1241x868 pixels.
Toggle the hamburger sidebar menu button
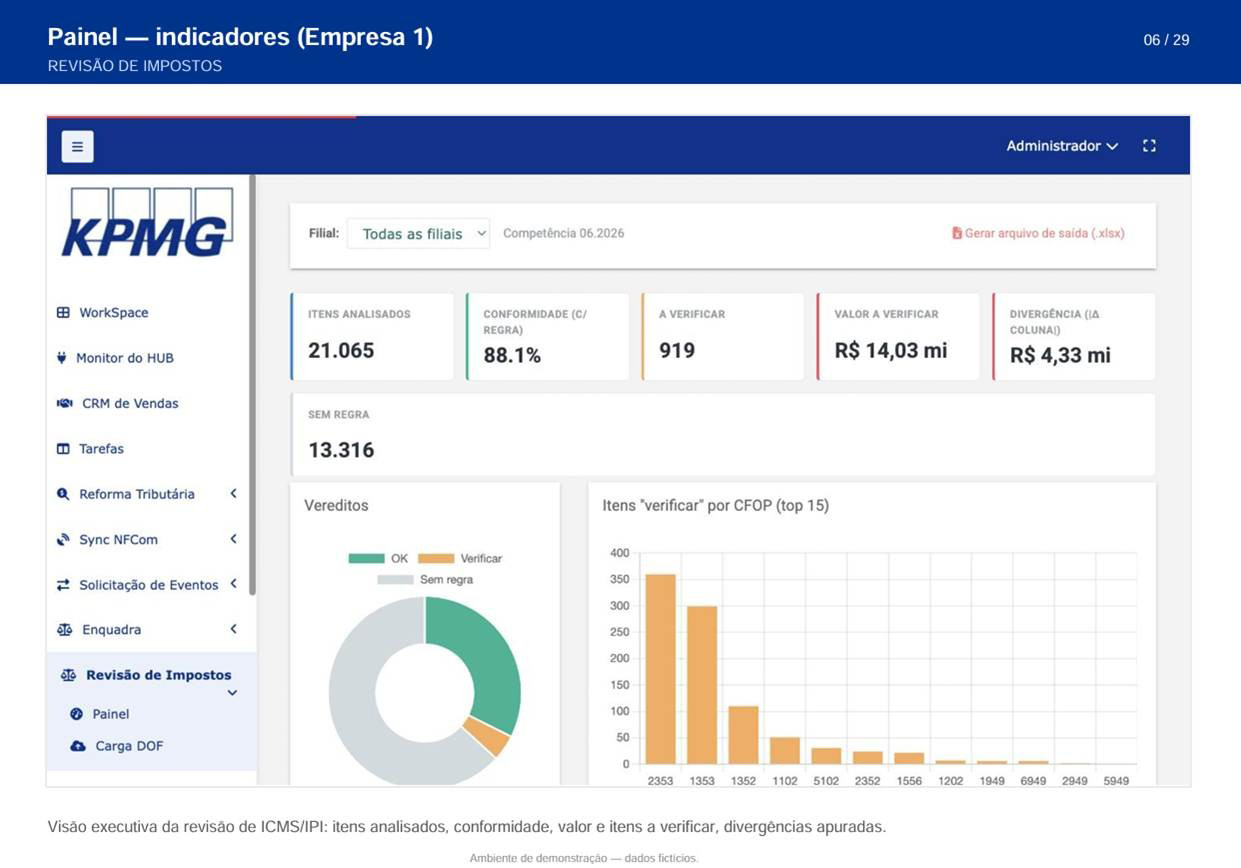[x=77, y=146]
